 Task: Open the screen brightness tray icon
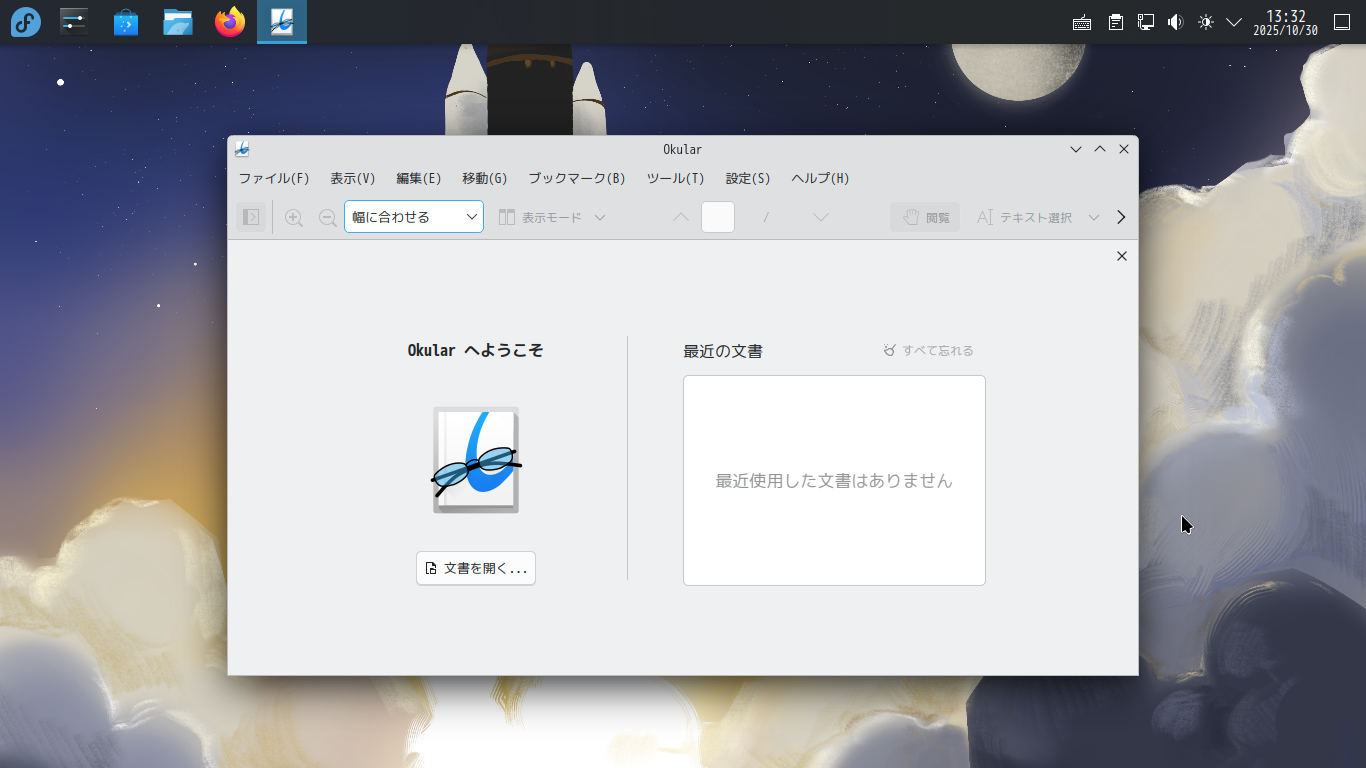(x=1206, y=22)
